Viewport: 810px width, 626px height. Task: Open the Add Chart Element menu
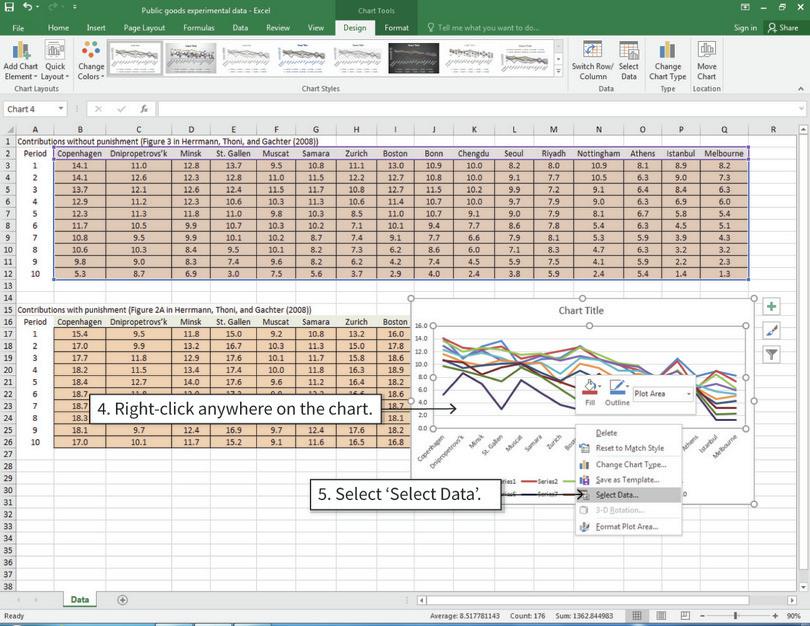click(22, 62)
